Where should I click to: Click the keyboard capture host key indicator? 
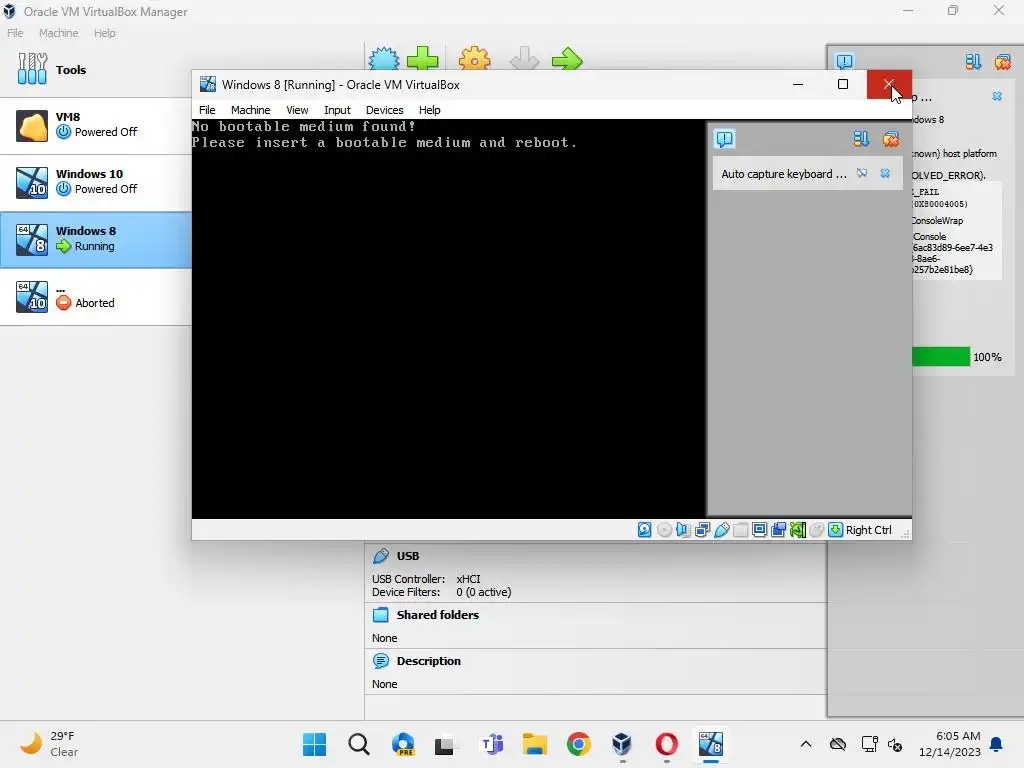(835, 530)
